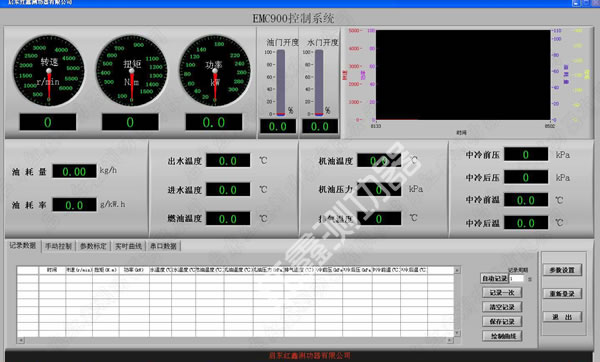
Task: Click the 水门开度 vertical level bar
Action: point(319,82)
